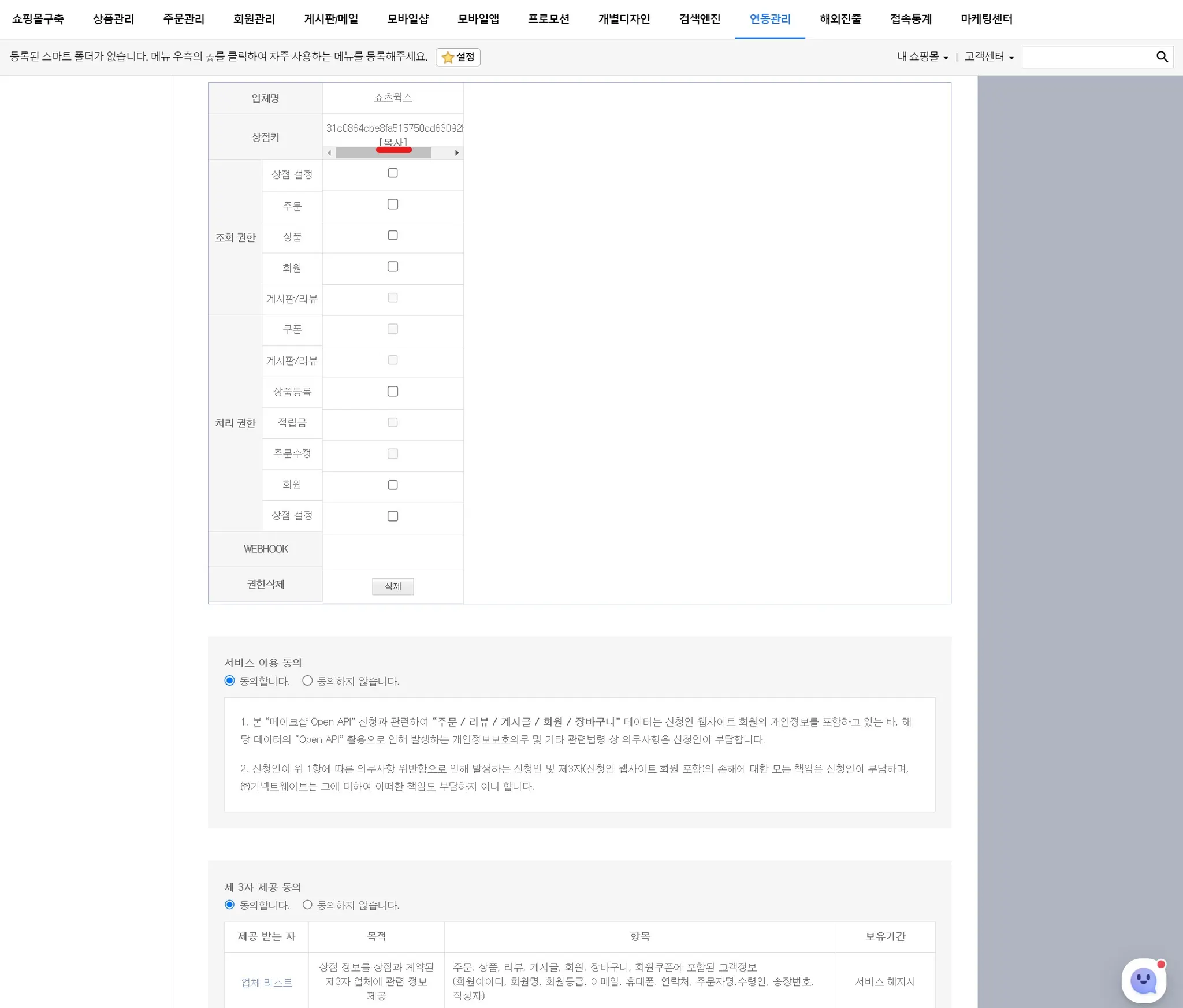Open the chatbot assistant icon

tap(1143, 980)
